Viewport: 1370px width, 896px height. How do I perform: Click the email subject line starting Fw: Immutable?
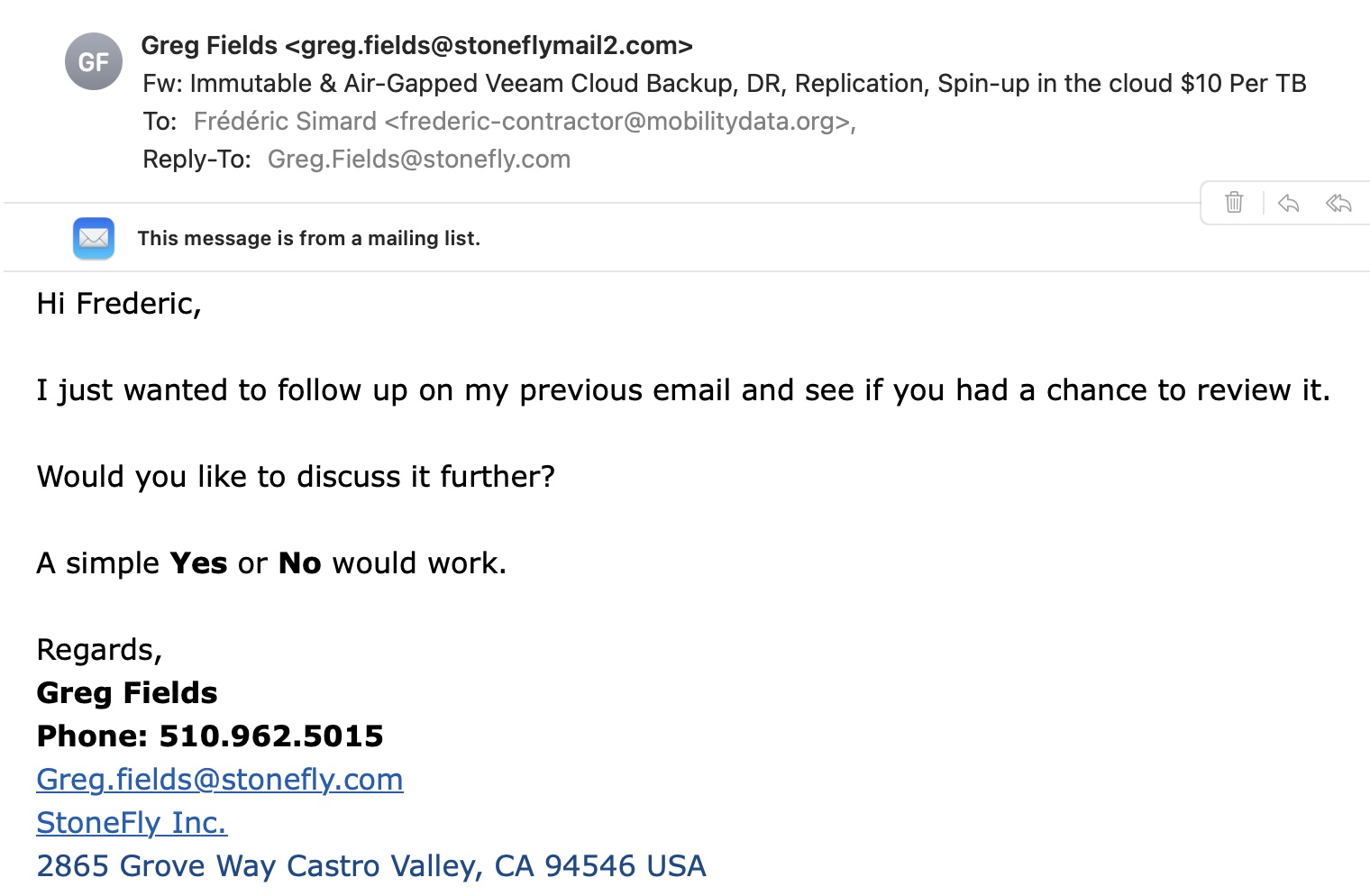tap(725, 83)
